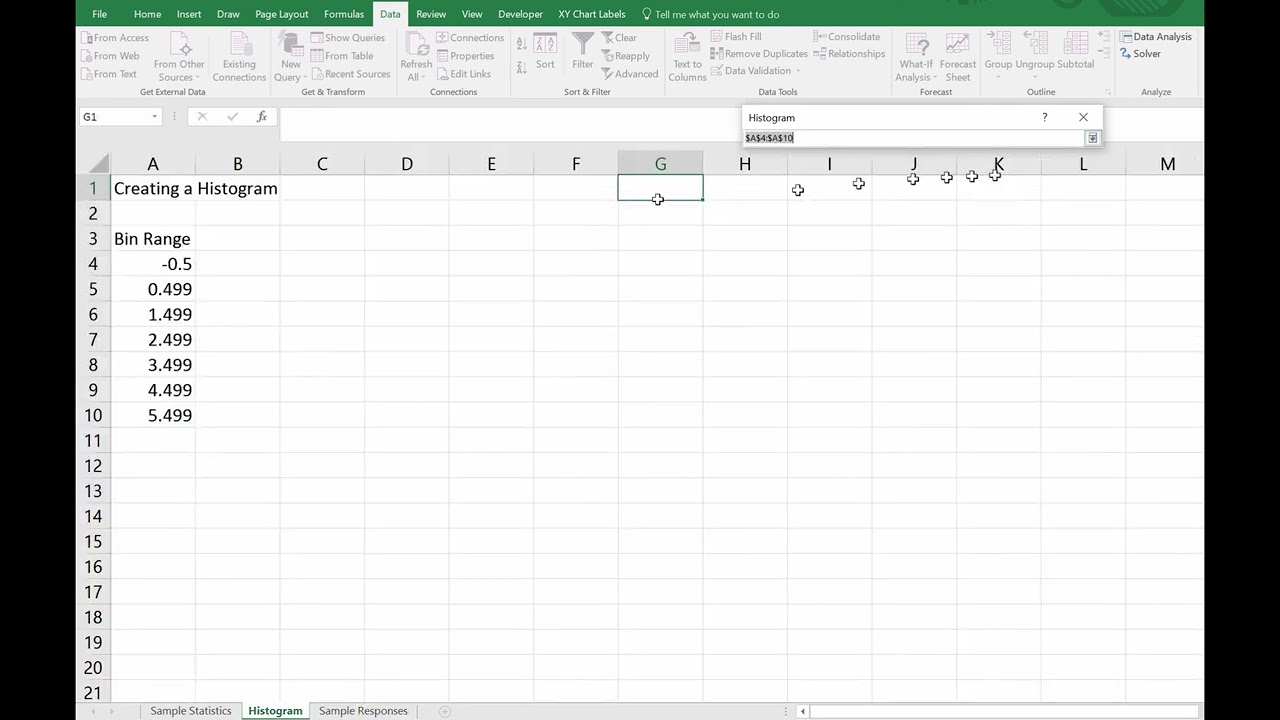Open the Solver tool
The image size is (1280, 720).
(x=1140, y=54)
